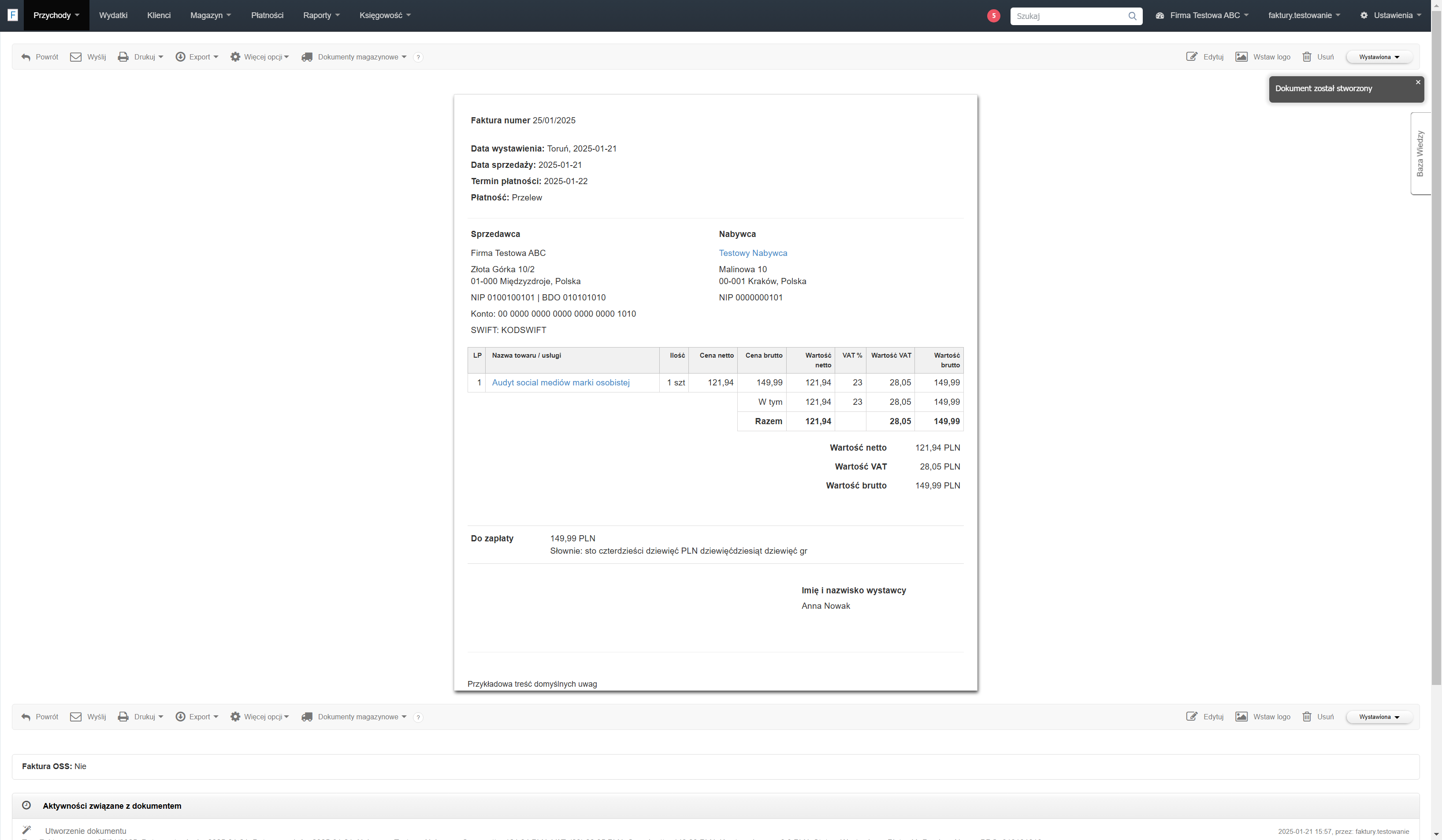This screenshot has height=840, width=1442.
Task: Click 'Aktywności związane z dokumentem' header
Action: (111, 806)
